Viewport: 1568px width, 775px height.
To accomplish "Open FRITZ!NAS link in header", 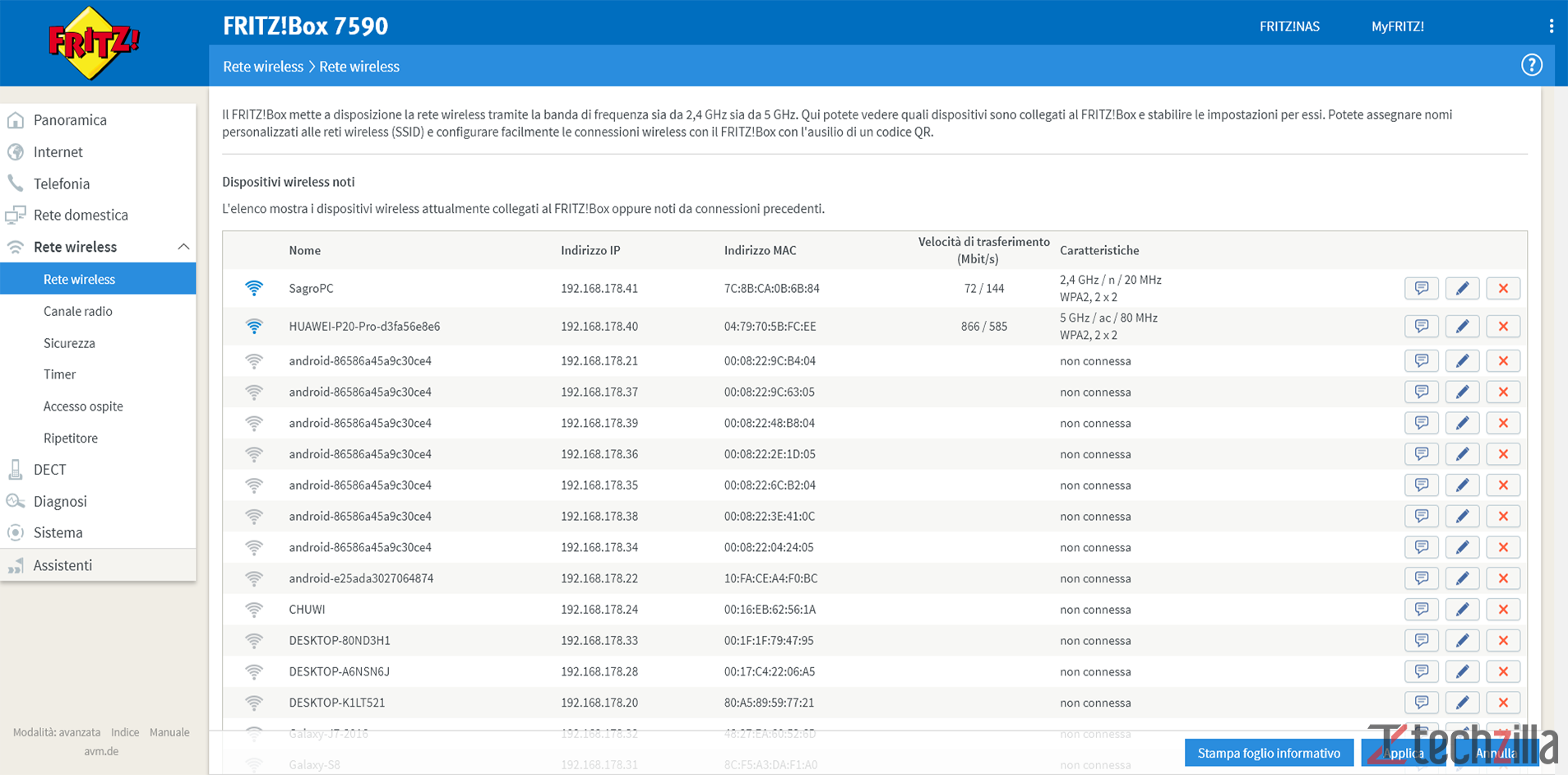I will (1289, 26).
